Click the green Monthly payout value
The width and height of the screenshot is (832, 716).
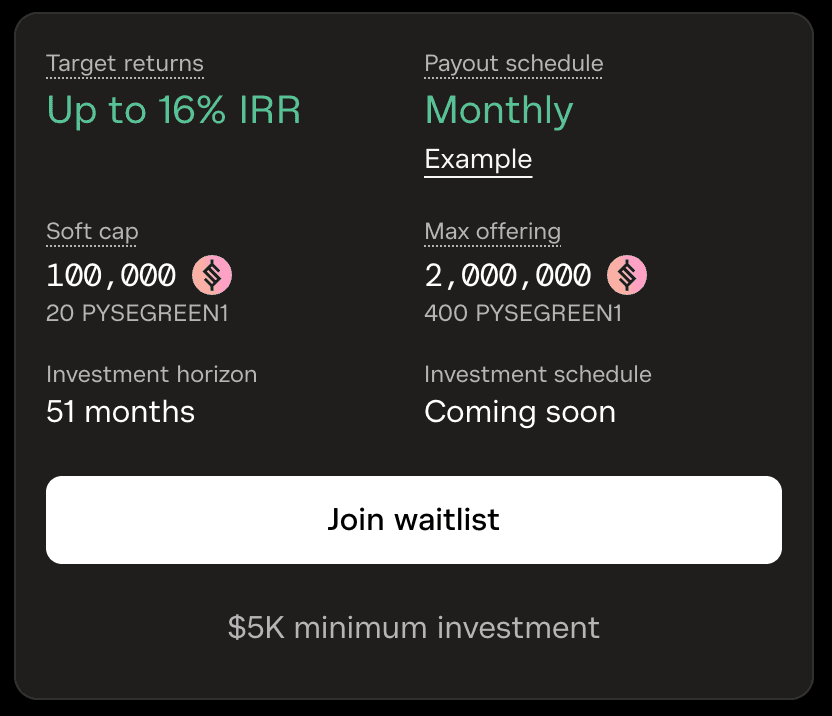click(x=499, y=110)
